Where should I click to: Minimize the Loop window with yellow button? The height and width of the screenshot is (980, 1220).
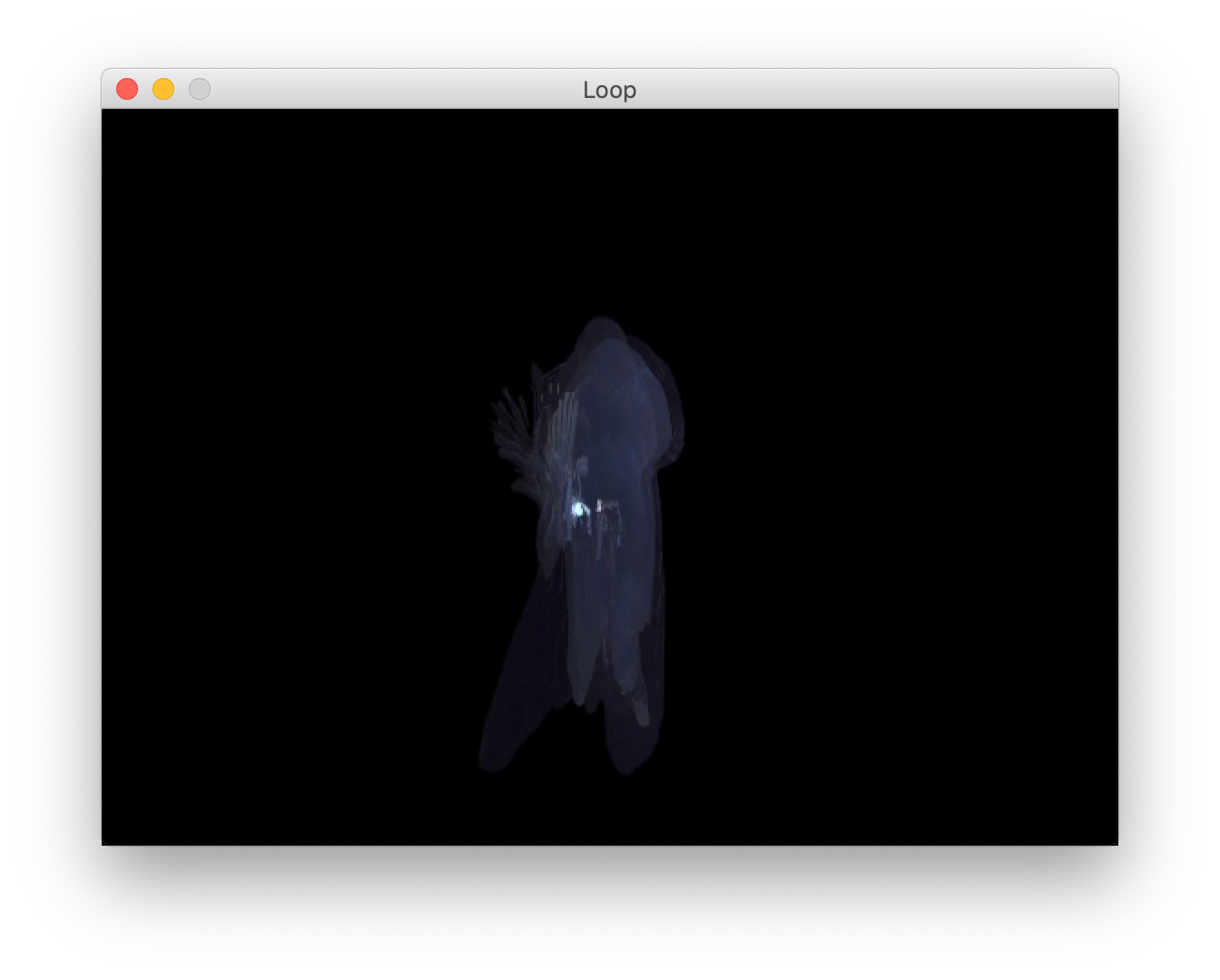pyautogui.click(x=163, y=89)
